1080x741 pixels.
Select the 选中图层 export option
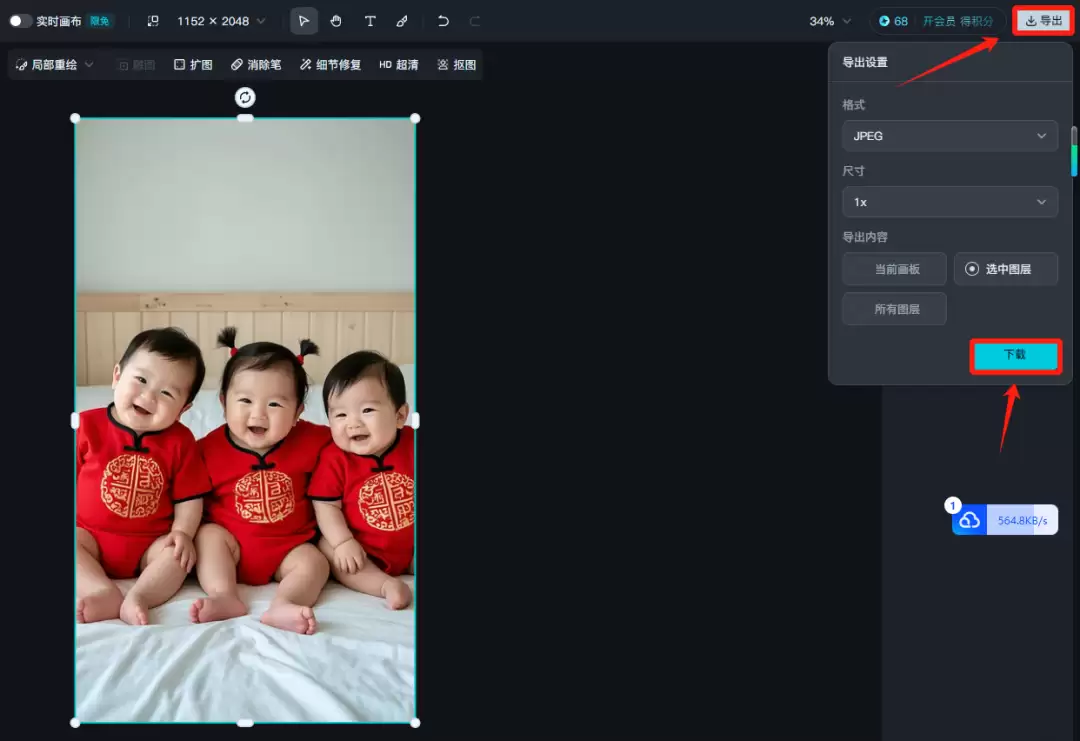(1006, 269)
